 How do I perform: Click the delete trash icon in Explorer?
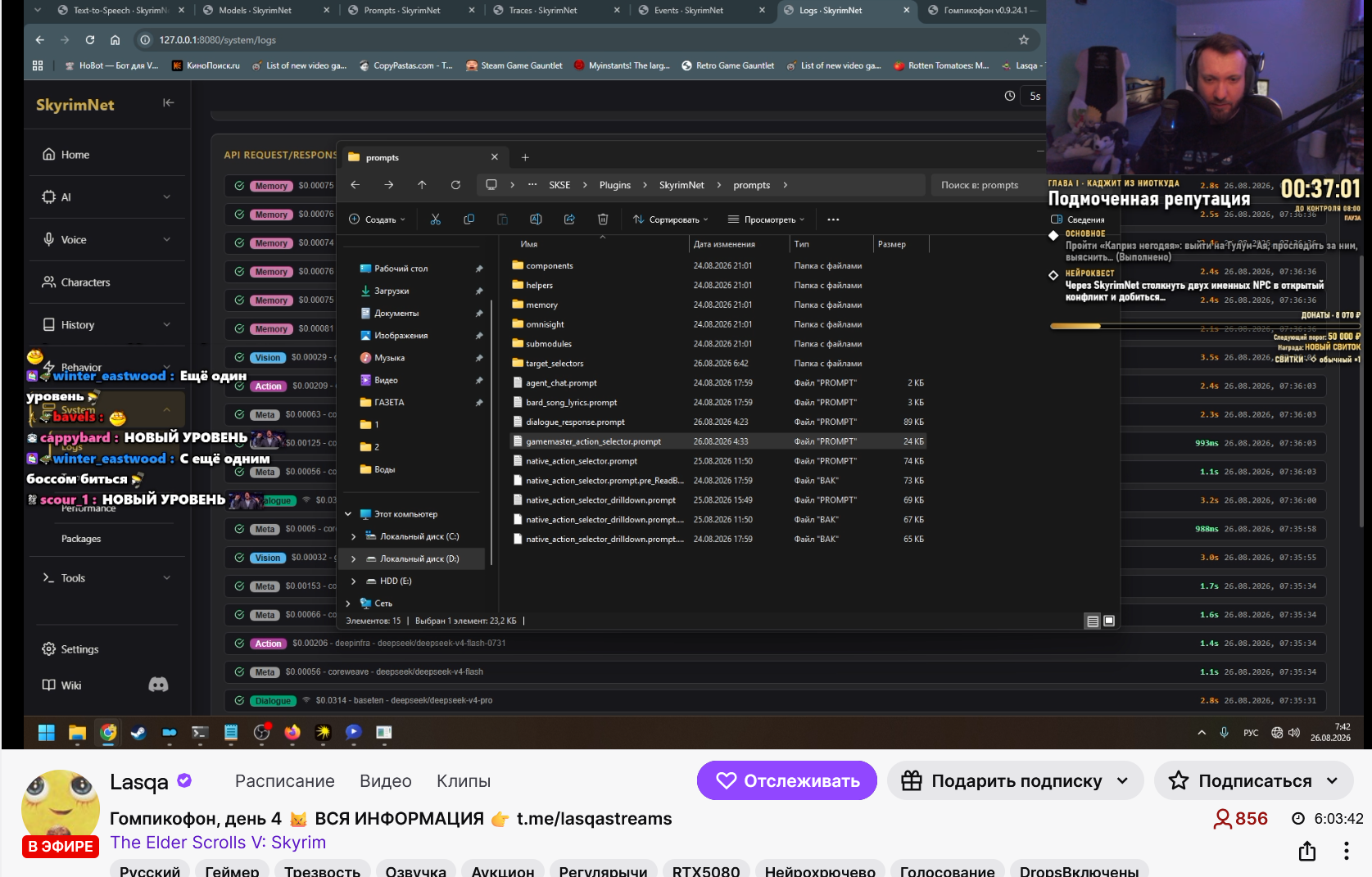pos(603,219)
